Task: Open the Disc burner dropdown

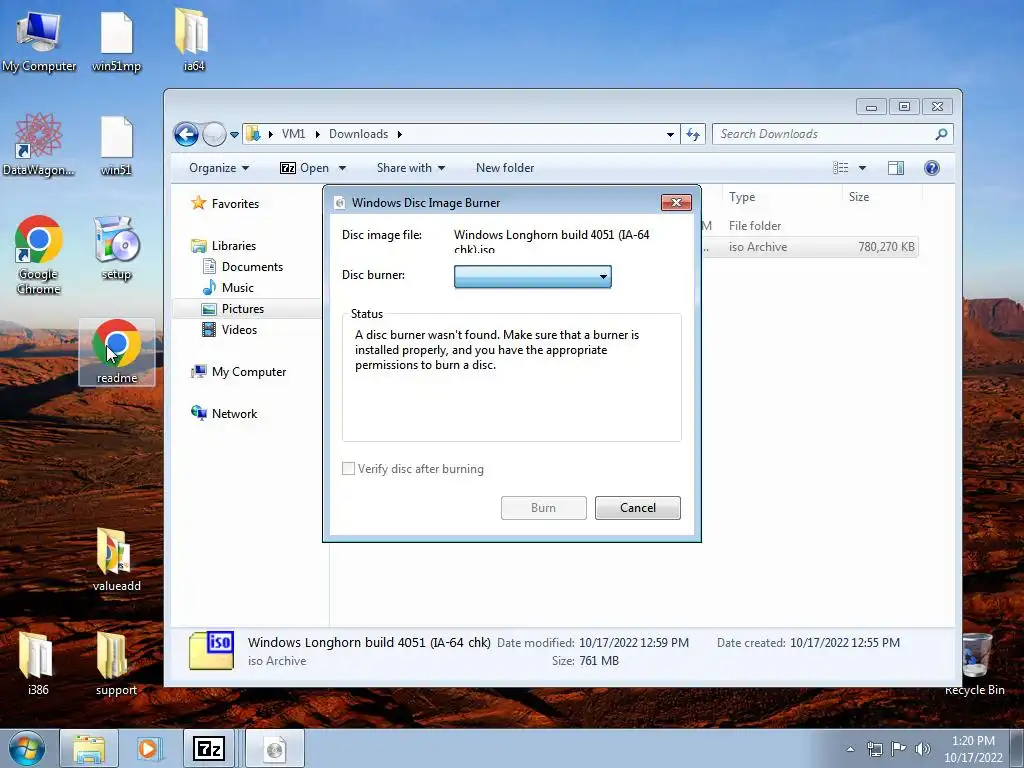Action: pyautogui.click(x=533, y=276)
